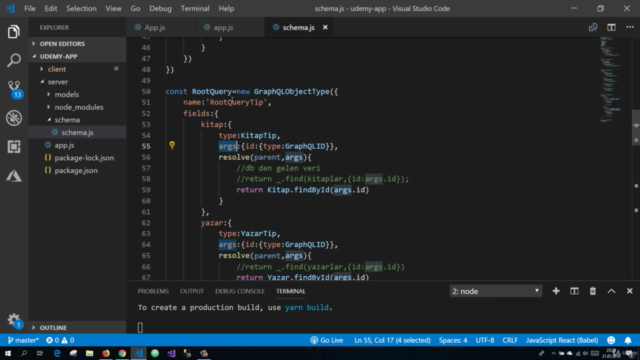Expand the node_modules folder
640x360 pixels.
pos(77,107)
